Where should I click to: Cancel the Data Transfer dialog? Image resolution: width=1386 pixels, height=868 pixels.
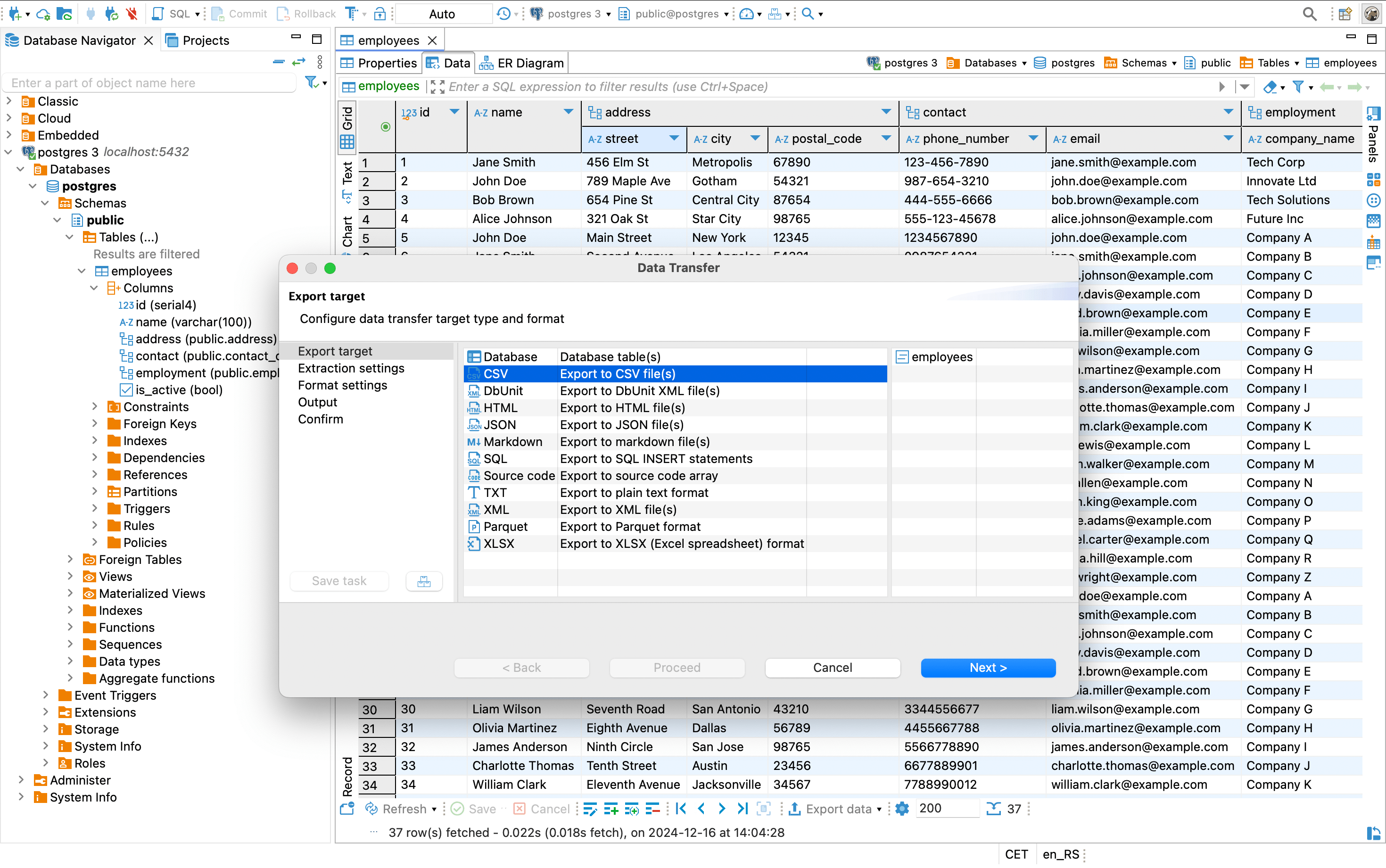(x=832, y=667)
